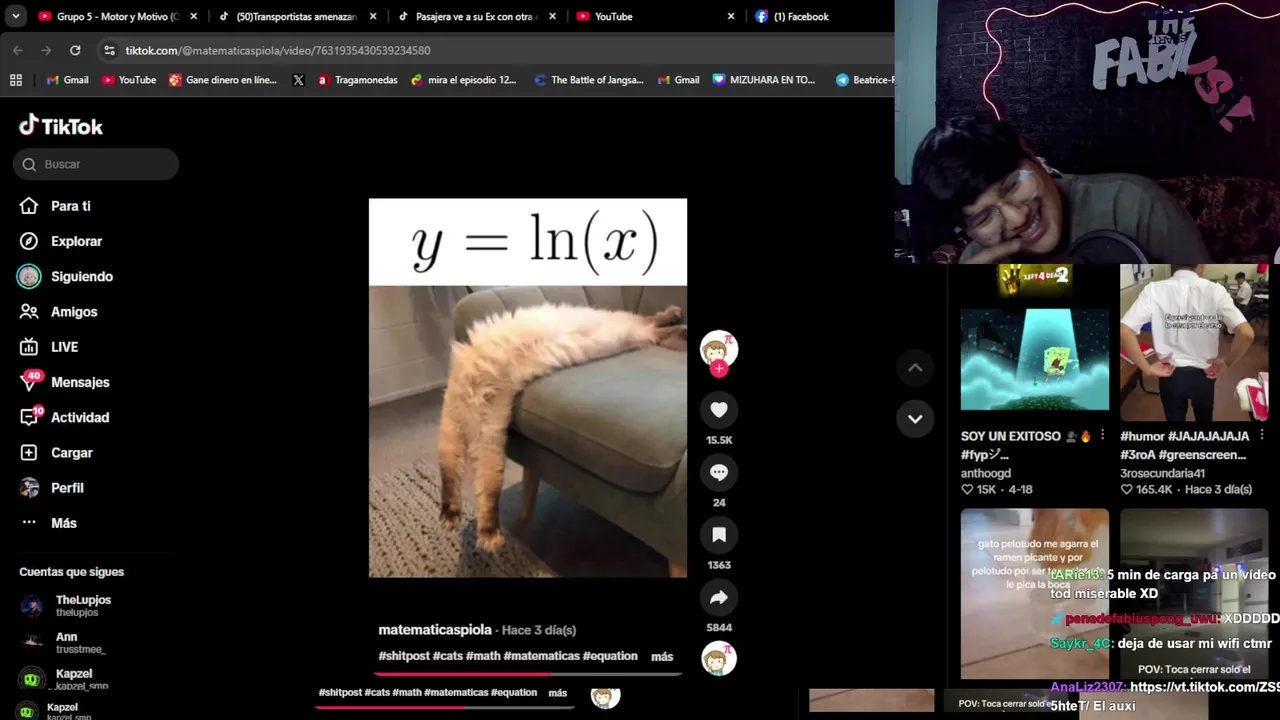Go to next video arrow
Image resolution: width=1280 pixels, height=720 pixels.
[915, 418]
